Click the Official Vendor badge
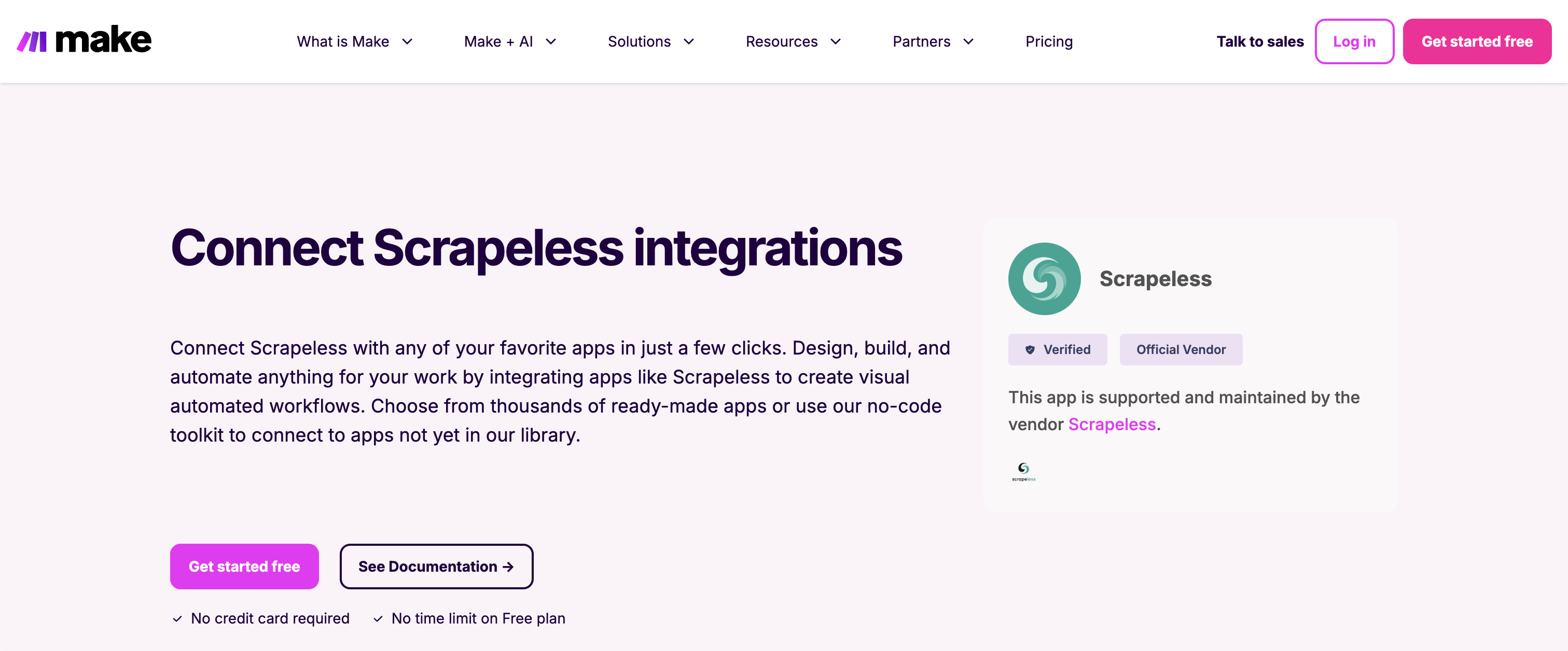Screen dimensions: 1568x651 [1181, 350]
